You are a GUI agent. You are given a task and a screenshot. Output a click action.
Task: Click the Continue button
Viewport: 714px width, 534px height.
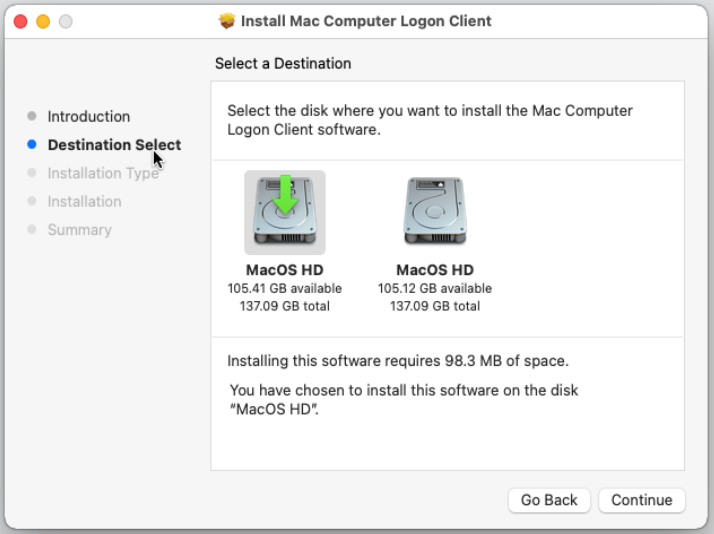click(x=641, y=500)
